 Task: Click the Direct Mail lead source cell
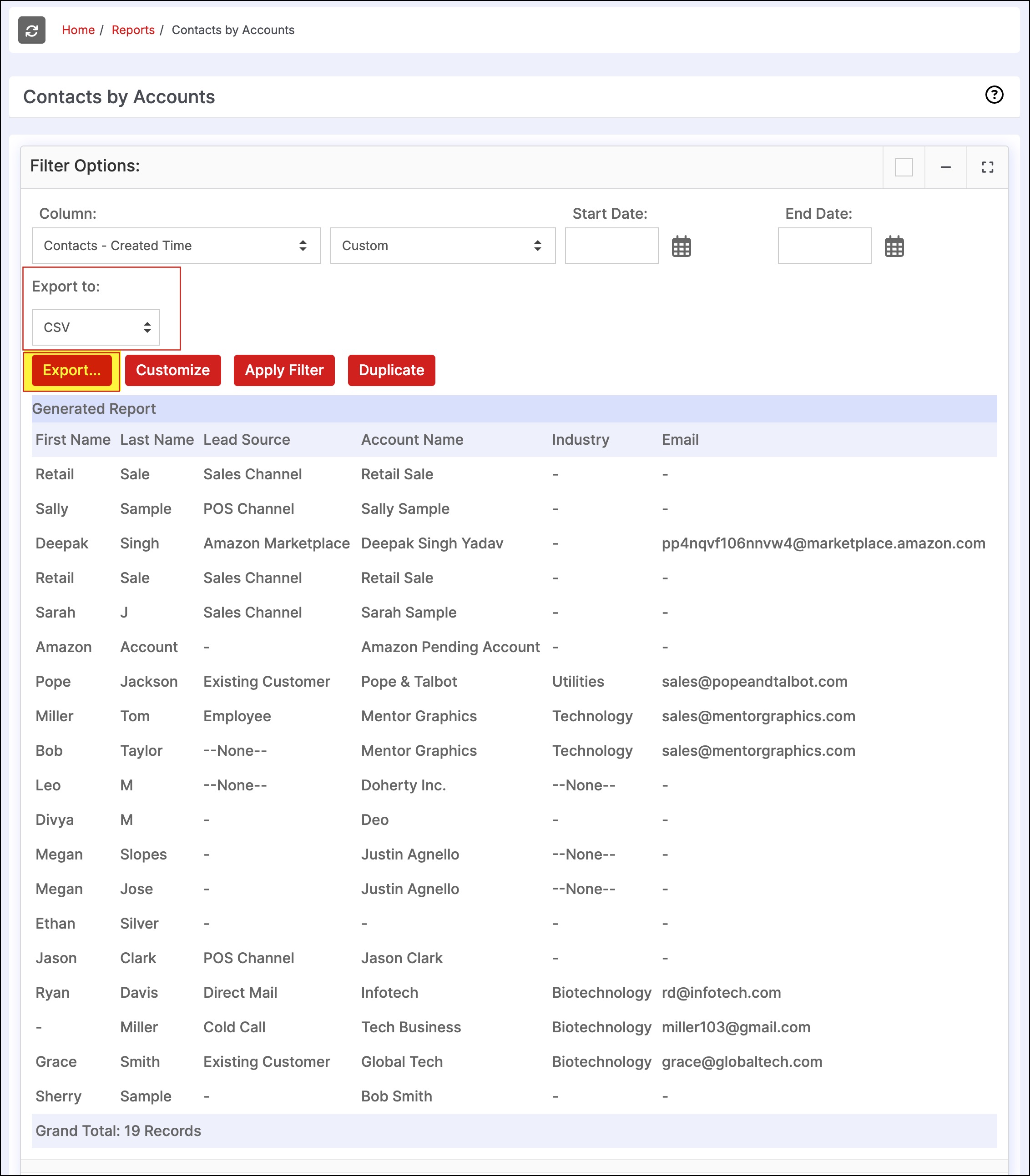(240, 993)
